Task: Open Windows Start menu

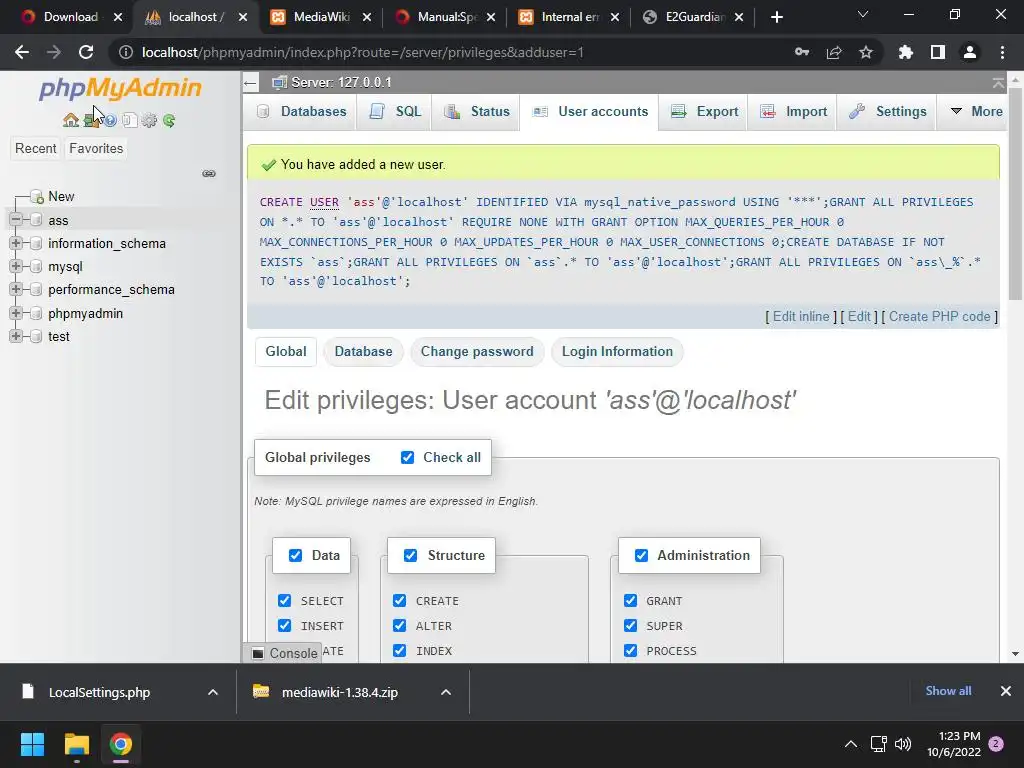Action: click(x=32, y=744)
